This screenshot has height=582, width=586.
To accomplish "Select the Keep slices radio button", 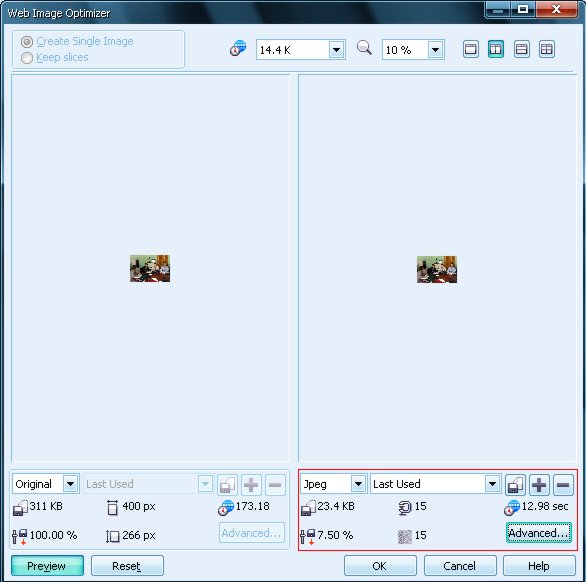I will pos(27,58).
